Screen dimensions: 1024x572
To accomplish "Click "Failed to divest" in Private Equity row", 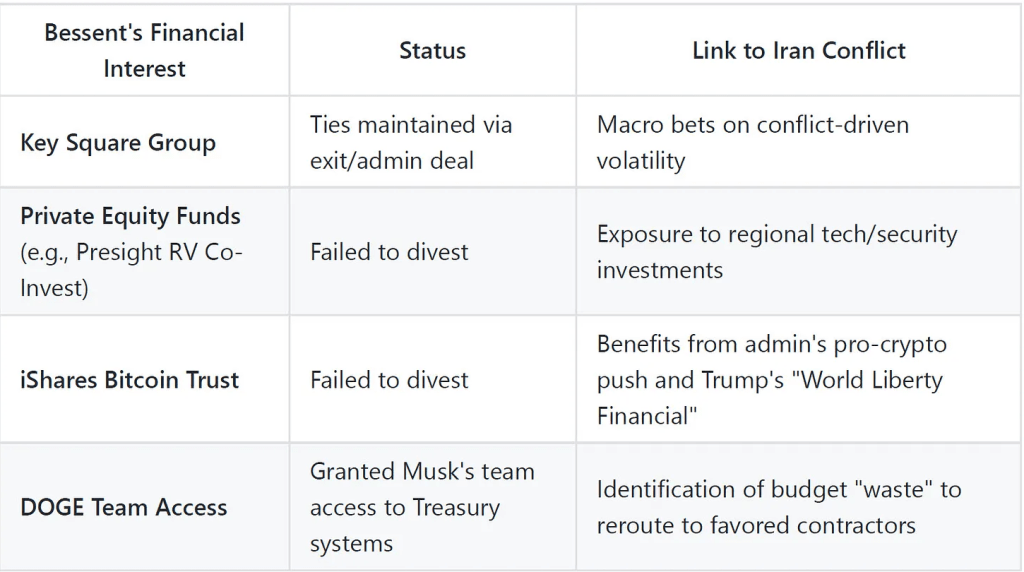I will 388,252.
